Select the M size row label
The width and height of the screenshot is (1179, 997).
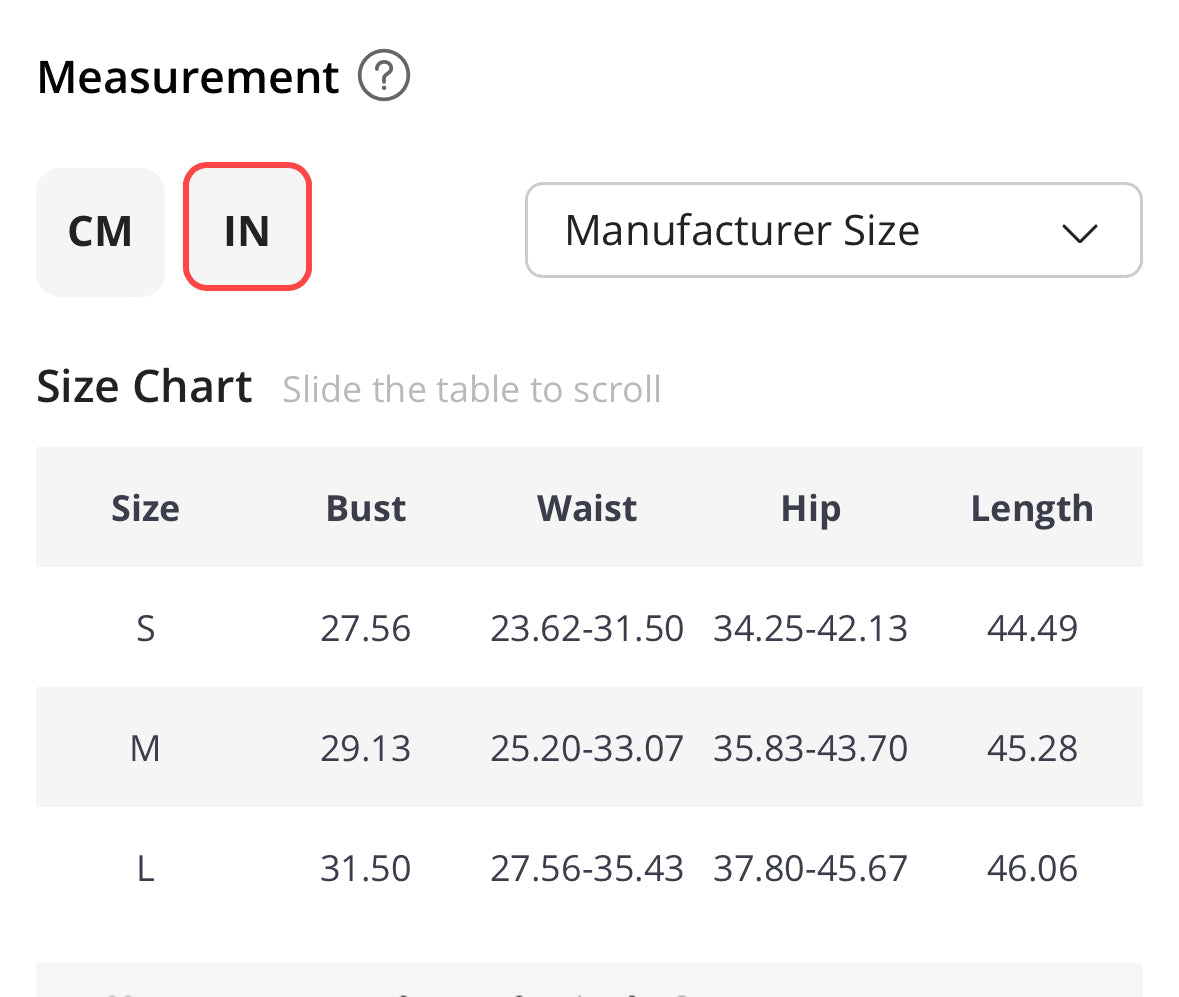(x=145, y=748)
